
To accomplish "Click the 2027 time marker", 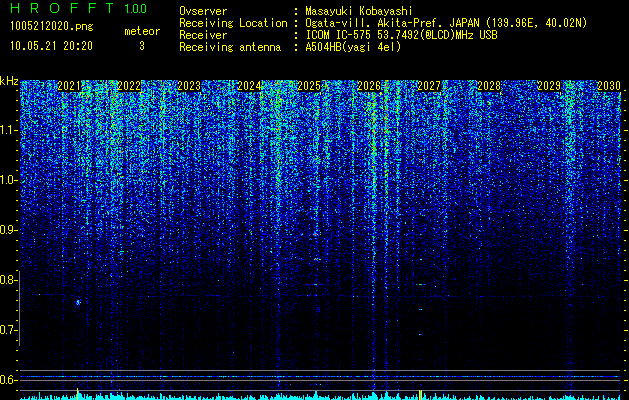I will (x=429, y=86).
